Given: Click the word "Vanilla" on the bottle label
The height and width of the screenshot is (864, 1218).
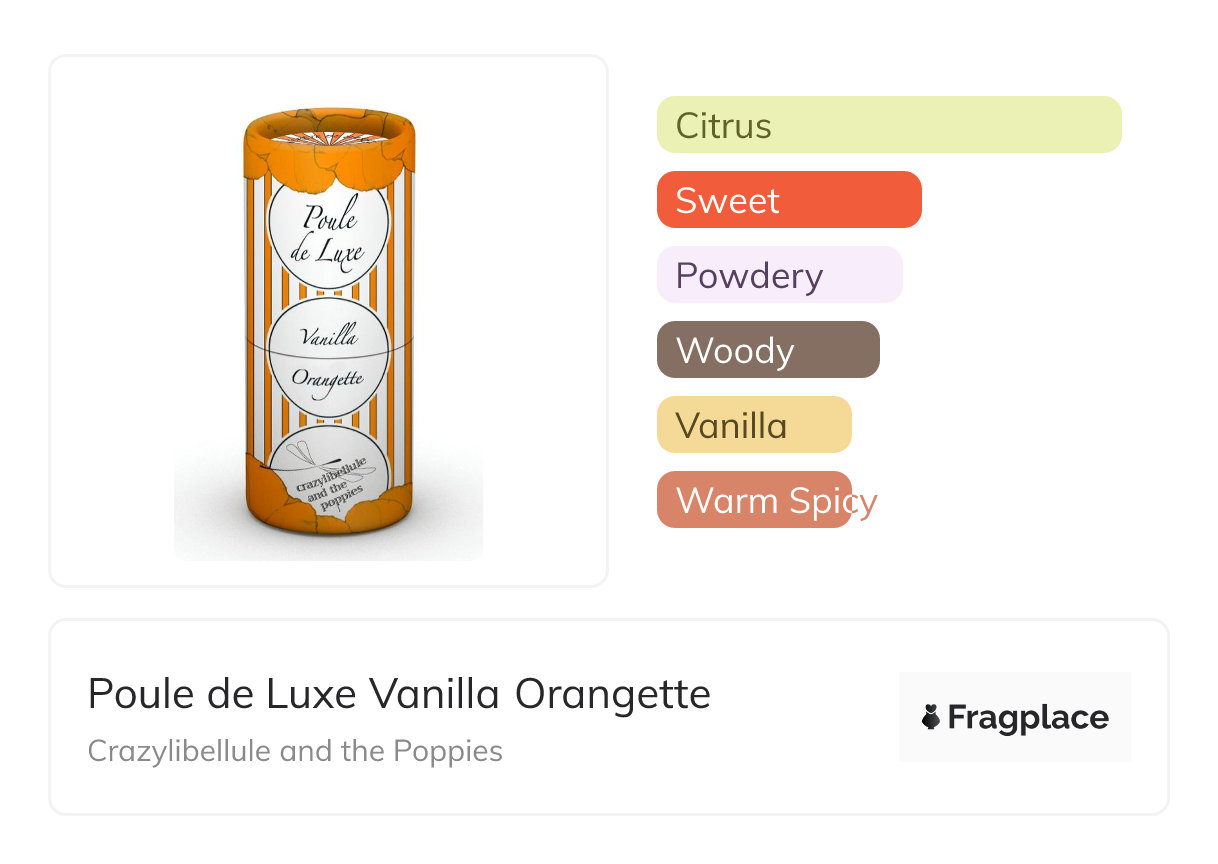Looking at the screenshot, I should pyautogui.click(x=329, y=338).
